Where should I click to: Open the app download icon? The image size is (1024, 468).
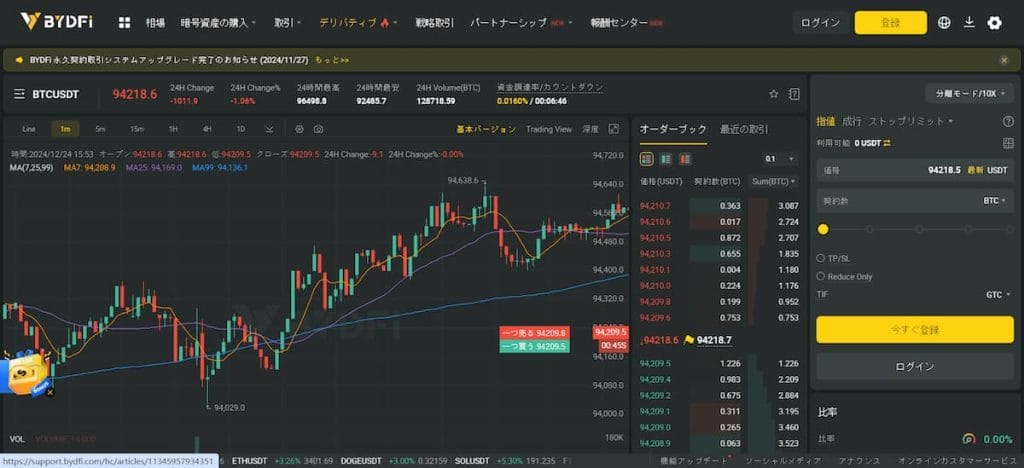(x=969, y=23)
